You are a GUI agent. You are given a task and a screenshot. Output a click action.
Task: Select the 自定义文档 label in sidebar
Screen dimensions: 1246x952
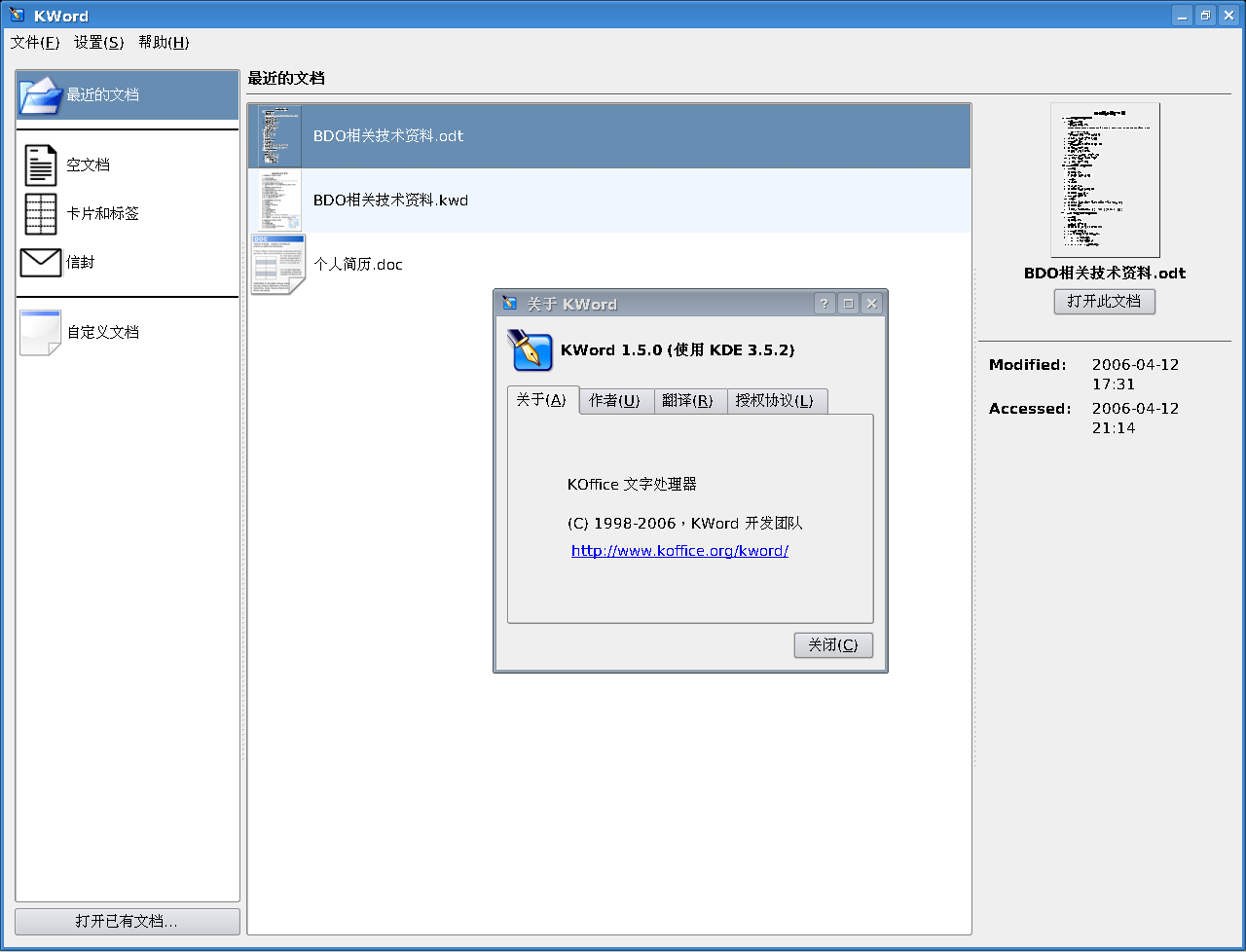(x=102, y=333)
